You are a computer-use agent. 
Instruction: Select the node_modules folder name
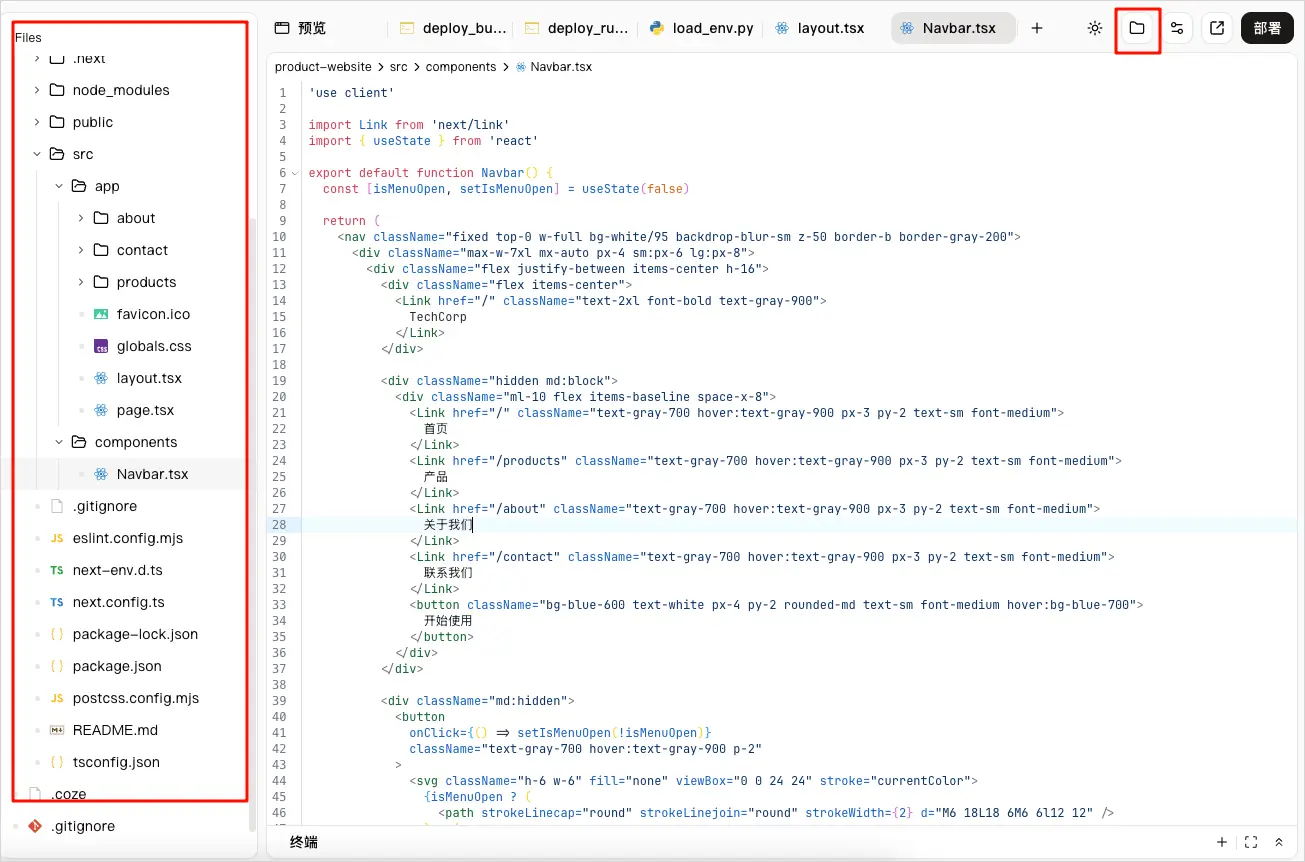click(121, 90)
